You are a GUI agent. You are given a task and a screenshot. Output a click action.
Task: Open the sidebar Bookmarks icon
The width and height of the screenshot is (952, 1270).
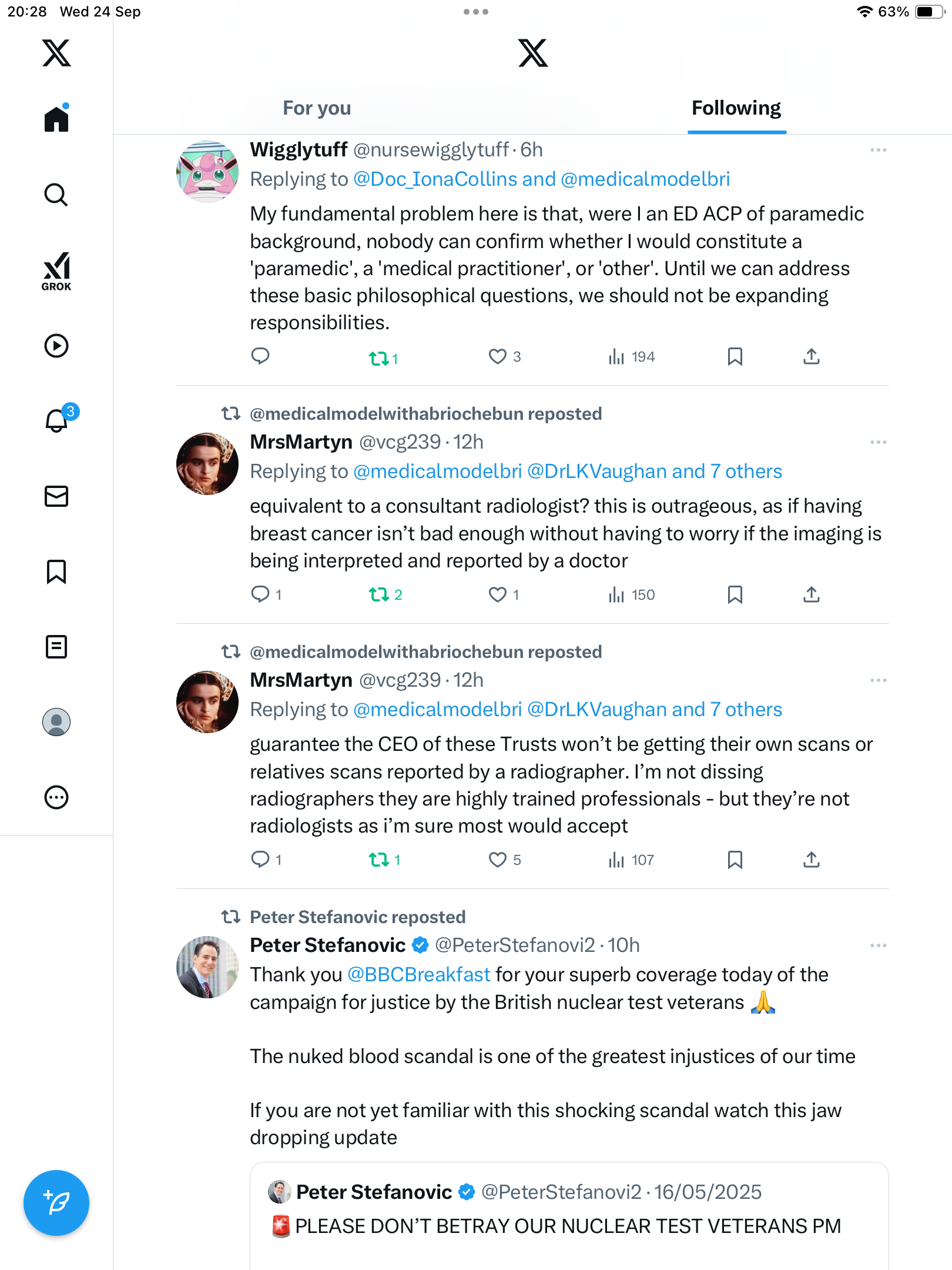56,571
